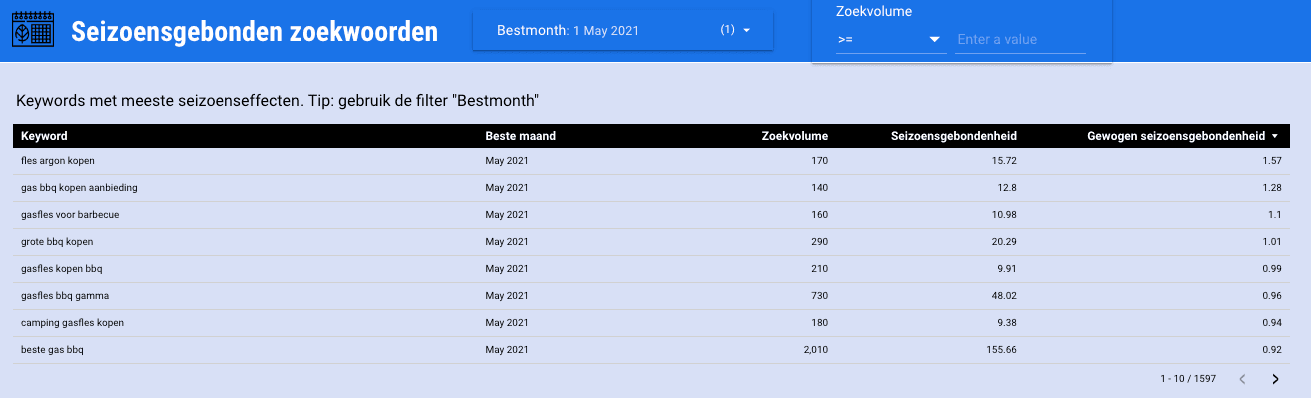Screen dimensions: 1311x398
Task: Expand the Bestmonth dropdown arrow
Action: pos(747,31)
